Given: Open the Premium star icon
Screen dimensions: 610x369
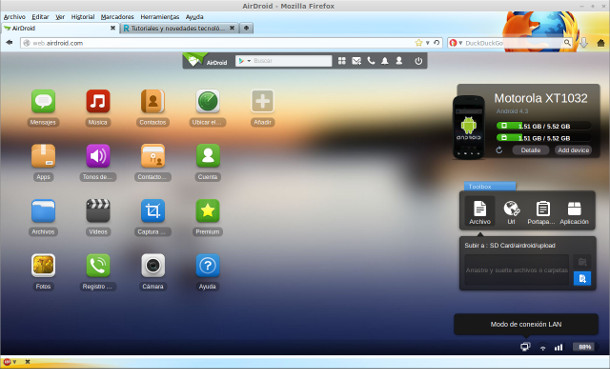Looking at the screenshot, I should tap(208, 211).
